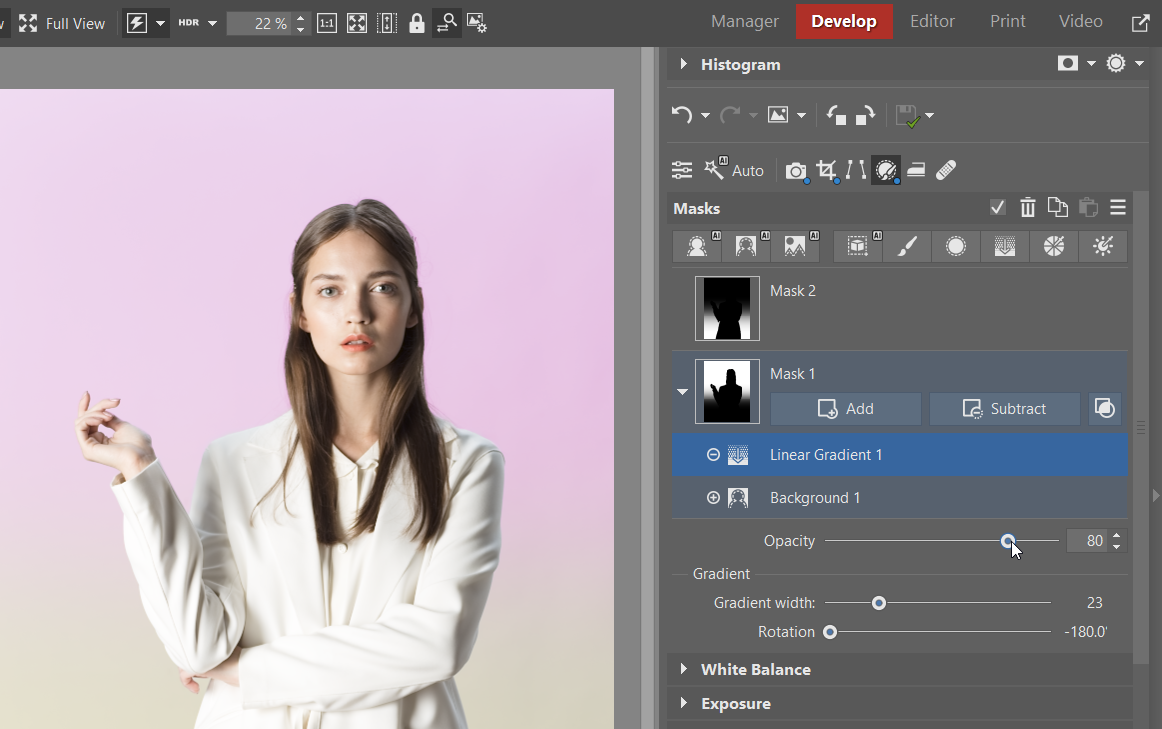Copy mask settings with the copy icon
1162x729 pixels.
click(1057, 208)
